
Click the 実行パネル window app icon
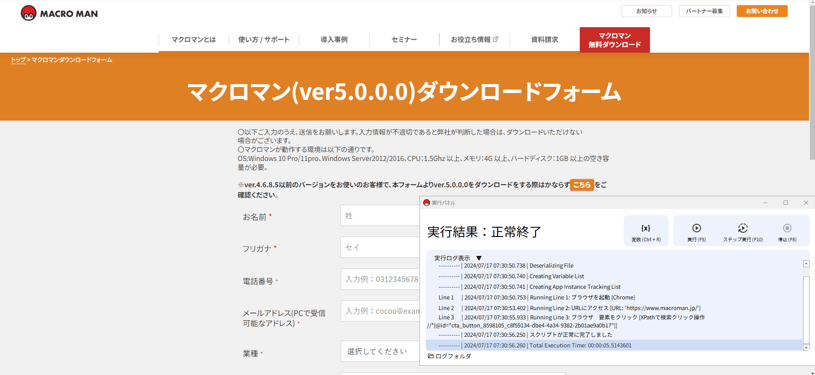(426, 202)
